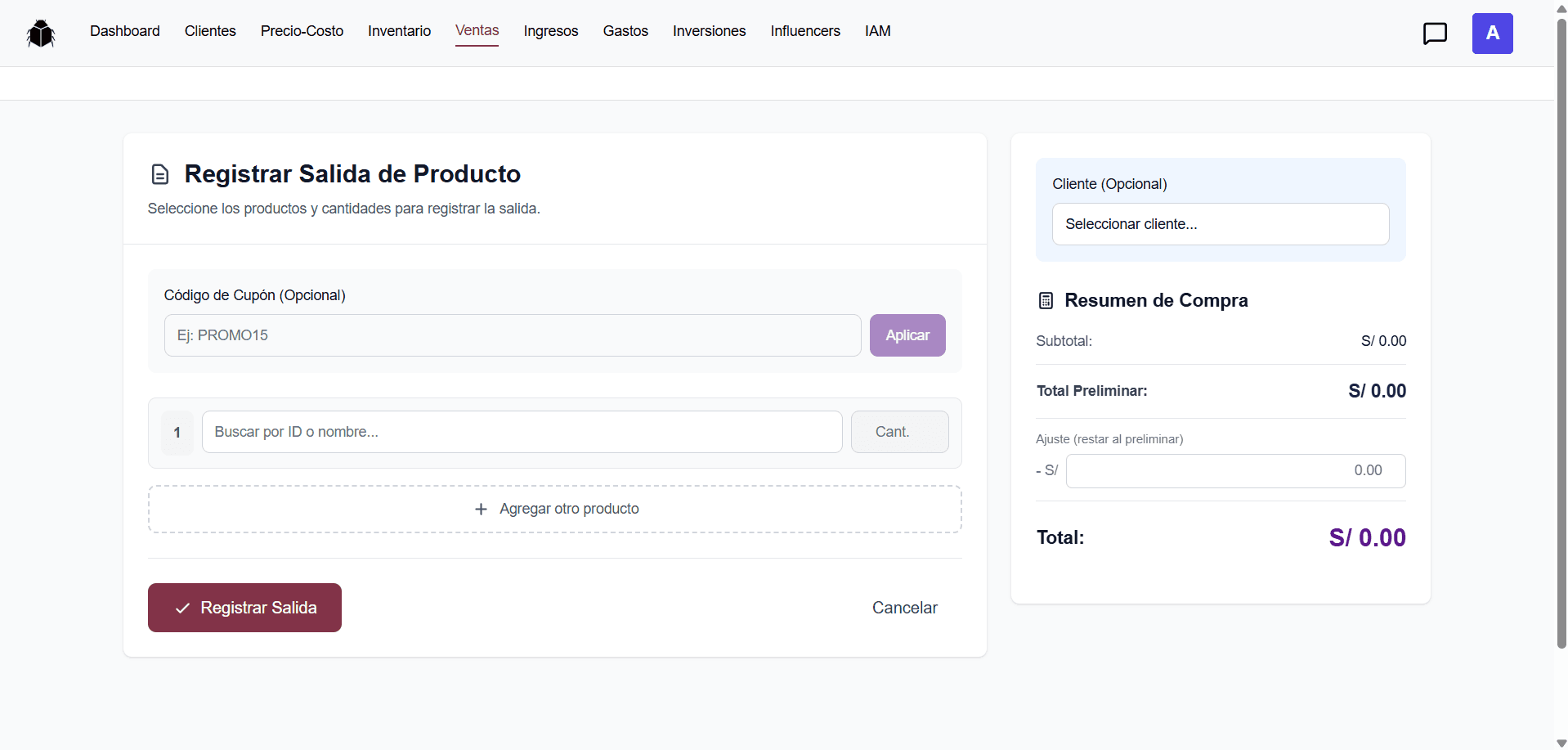Click the Ajuste amount input field
This screenshot has width=1568, height=750.
1235,471
